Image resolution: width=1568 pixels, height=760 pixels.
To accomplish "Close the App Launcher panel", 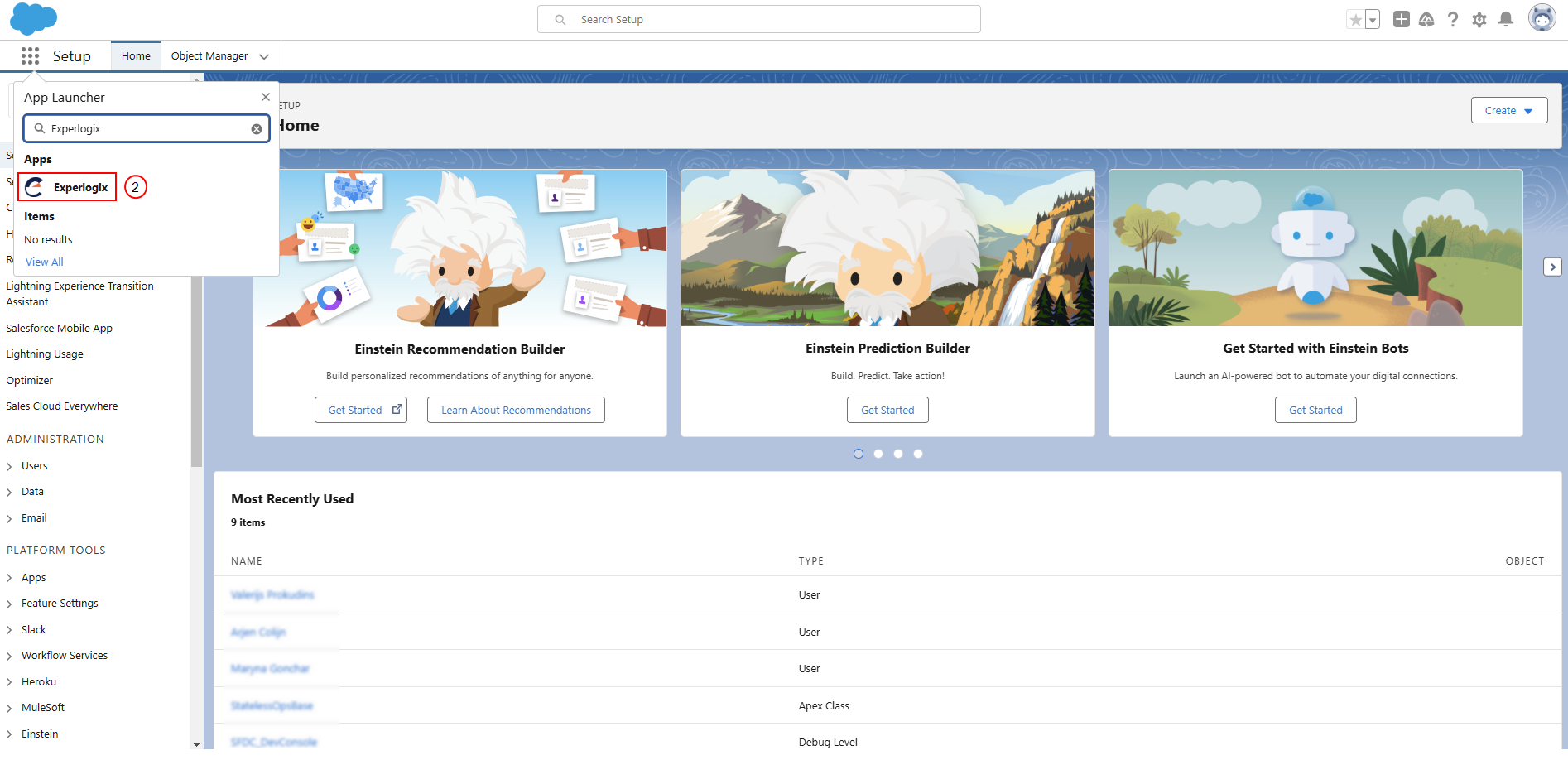I will pyautogui.click(x=266, y=97).
